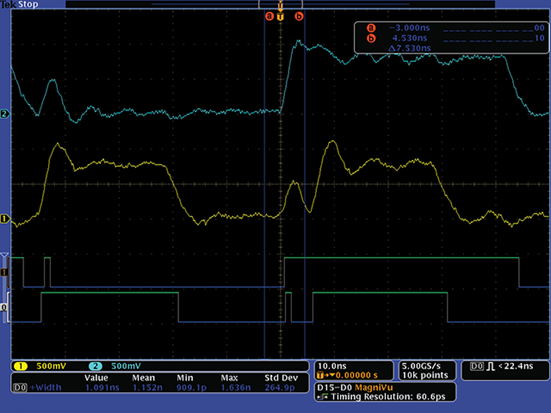Screen dimensions: 551x413
Task: Click the +Width measurement value row
Action: tap(161, 387)
